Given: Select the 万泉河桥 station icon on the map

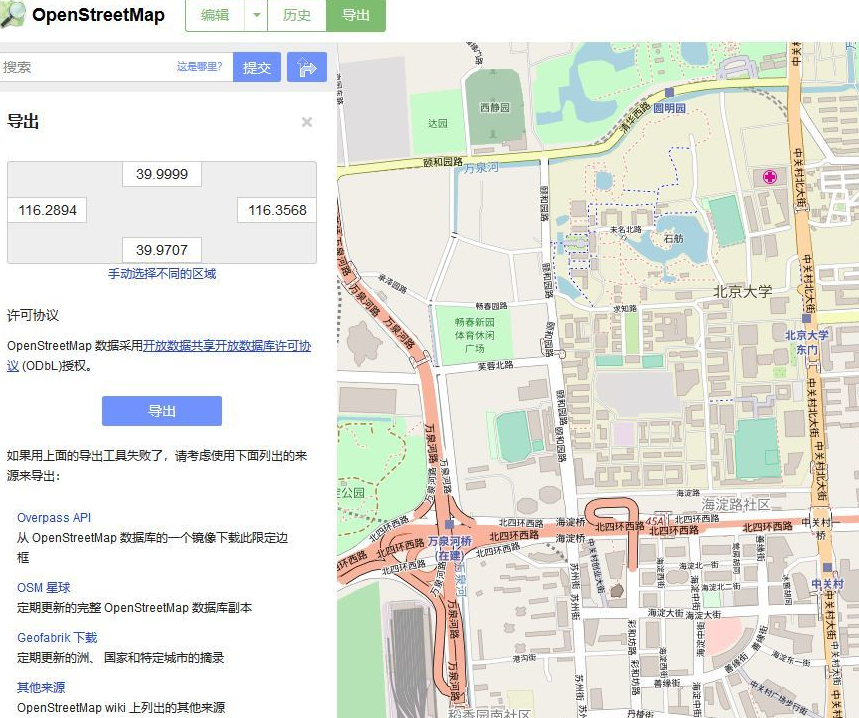Looking at the screenshot, I should 449,524.
